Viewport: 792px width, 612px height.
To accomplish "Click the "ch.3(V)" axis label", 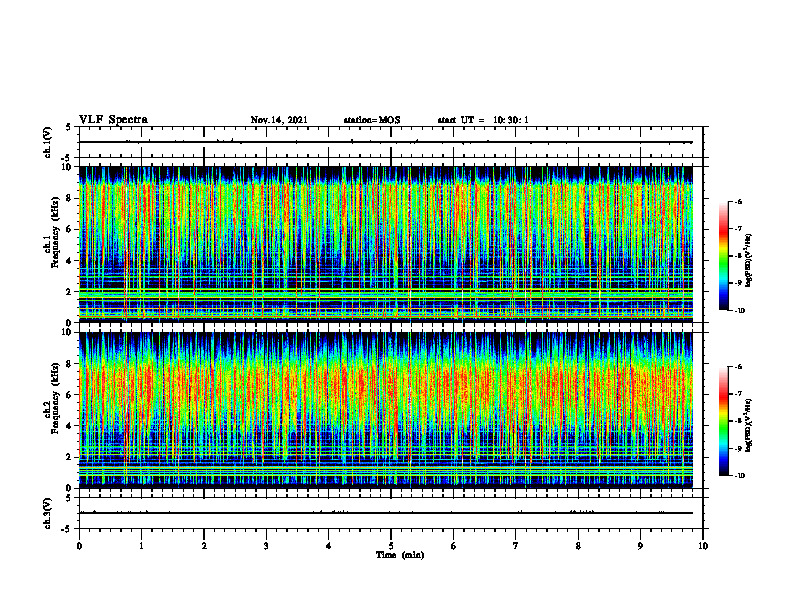I will [47, 513].
